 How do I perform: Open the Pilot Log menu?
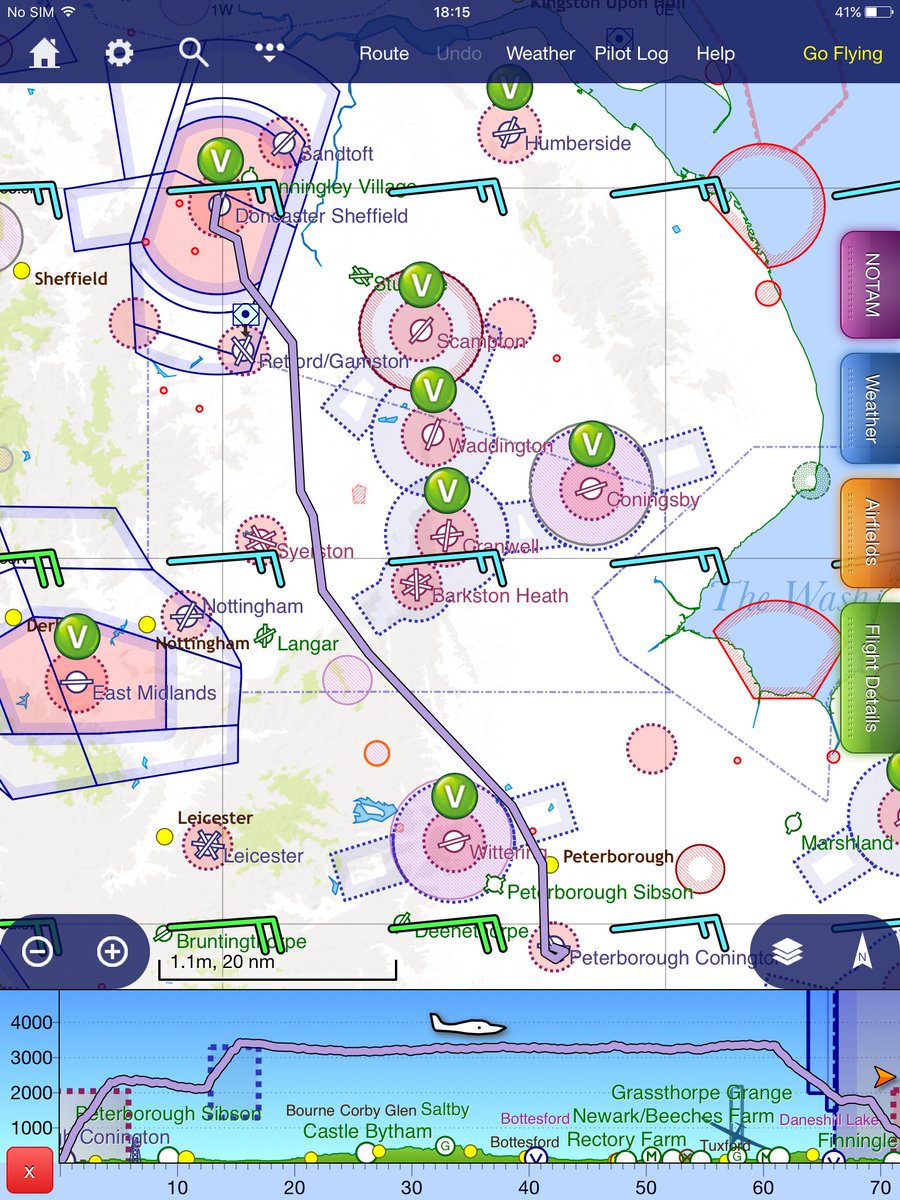click(631, 53)
